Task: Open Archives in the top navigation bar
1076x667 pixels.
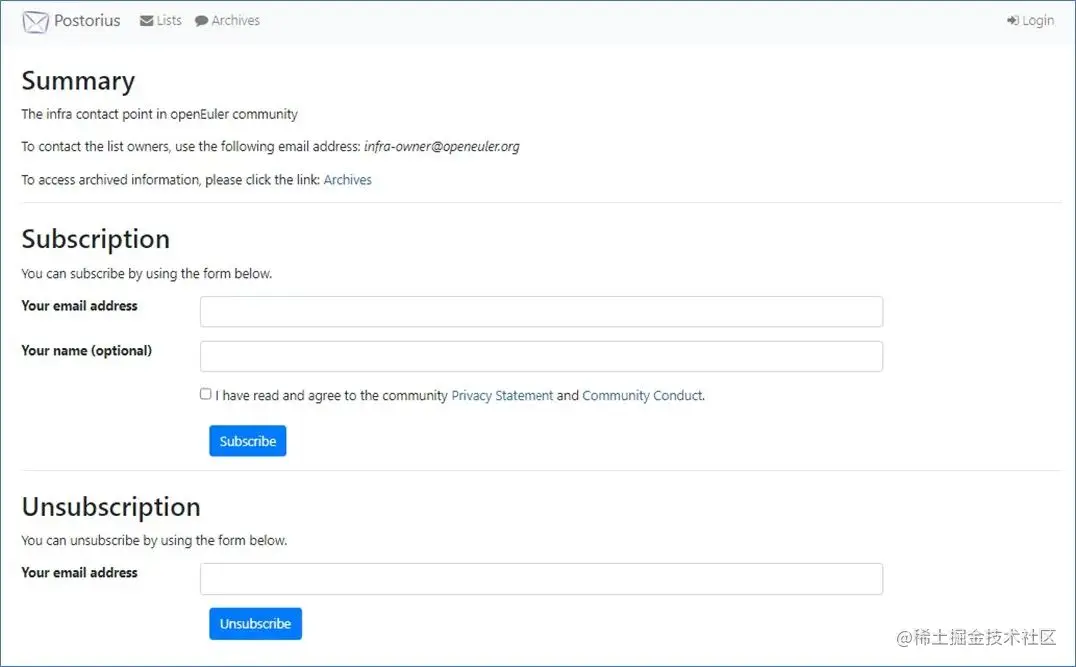Action: pos(227,21)
